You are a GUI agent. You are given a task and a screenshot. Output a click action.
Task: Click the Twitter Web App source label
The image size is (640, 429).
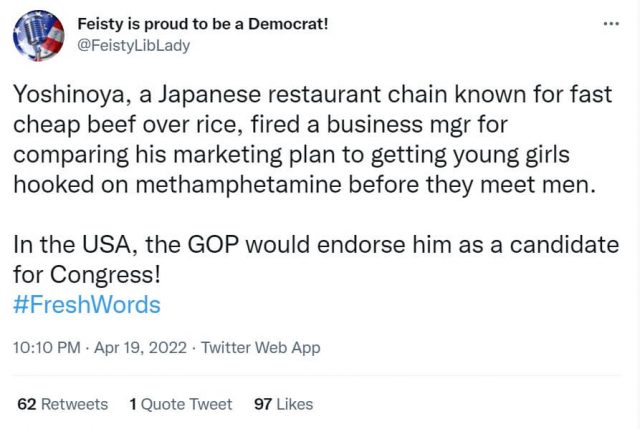tap(260, 348)
